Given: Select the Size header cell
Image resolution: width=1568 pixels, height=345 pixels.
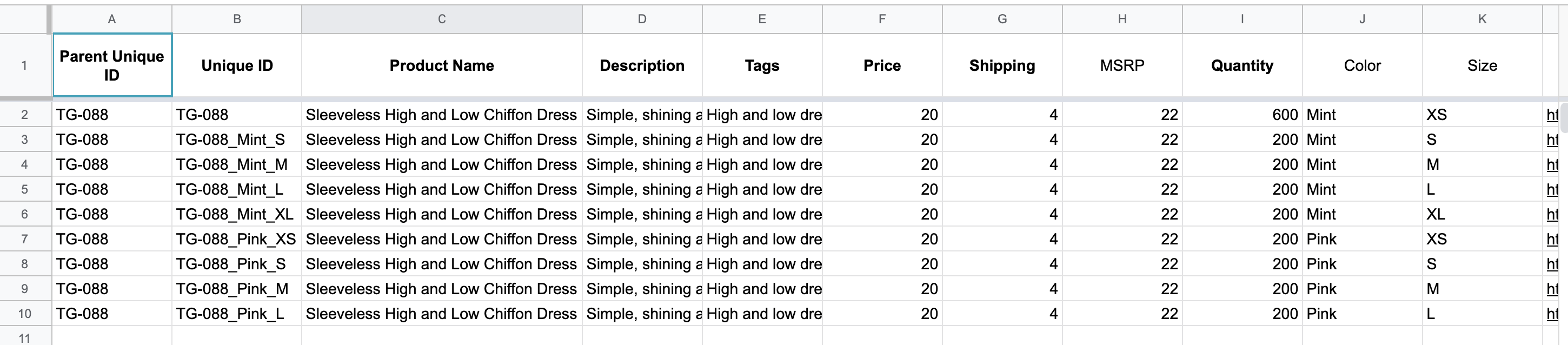Looking at the screenshot, I should pos(1482,65).
